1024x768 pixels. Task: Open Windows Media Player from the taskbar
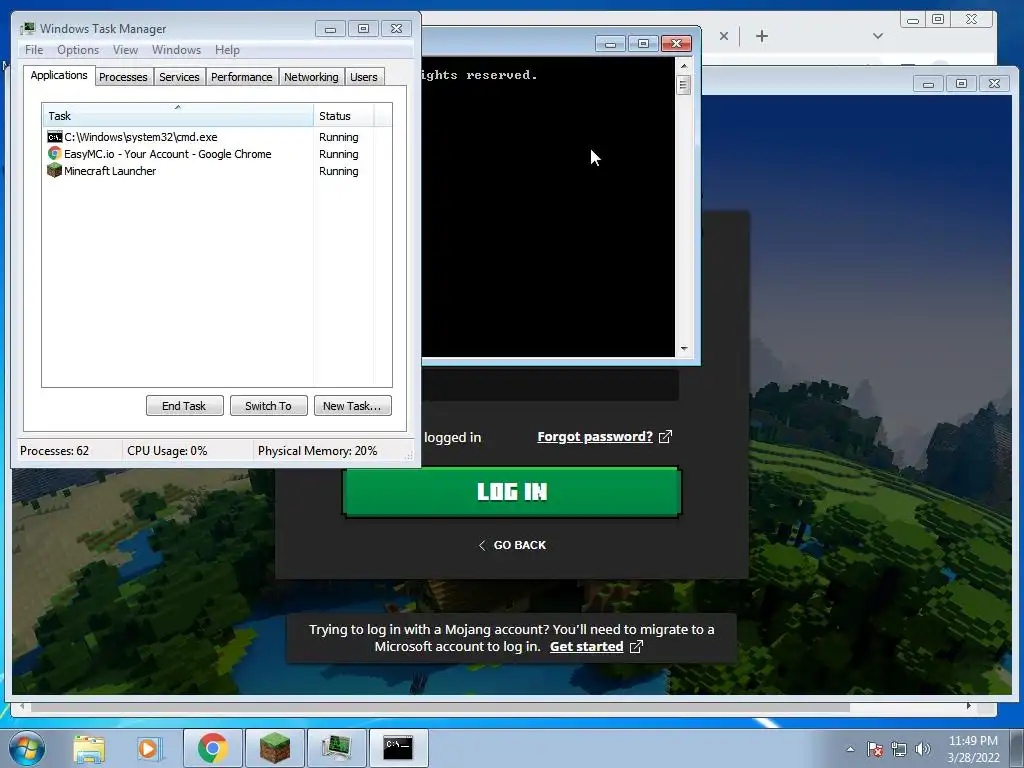click(150, 748)
